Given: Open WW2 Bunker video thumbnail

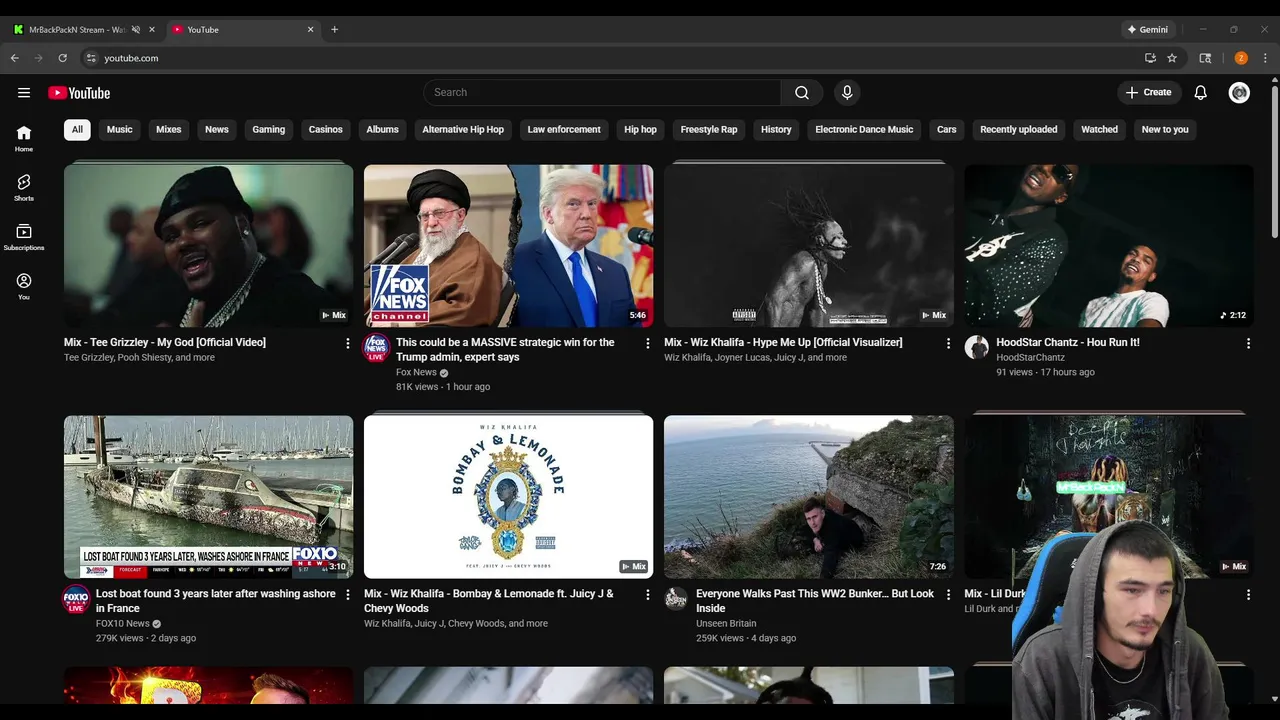Looking at the screenshot, I should click(x=808, y=497).
